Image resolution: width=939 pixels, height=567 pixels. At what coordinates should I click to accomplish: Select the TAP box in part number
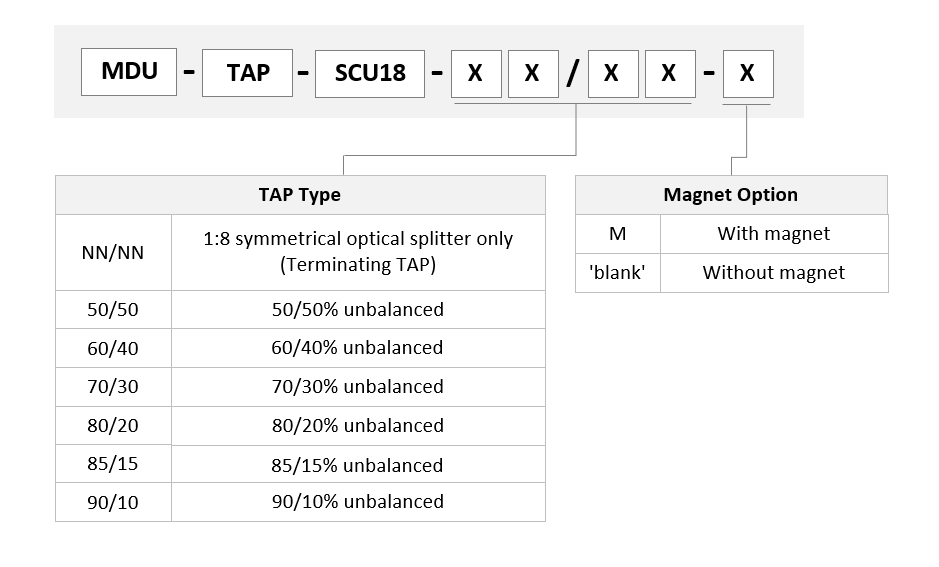(247, 73)
